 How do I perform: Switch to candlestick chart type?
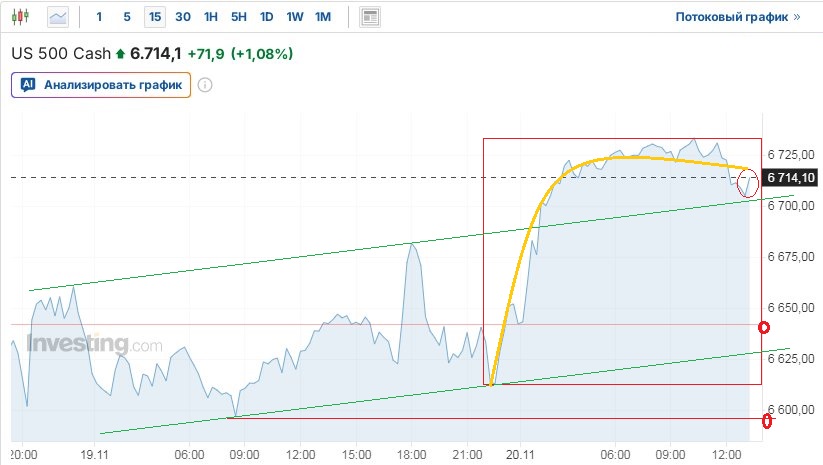(24, 17)
